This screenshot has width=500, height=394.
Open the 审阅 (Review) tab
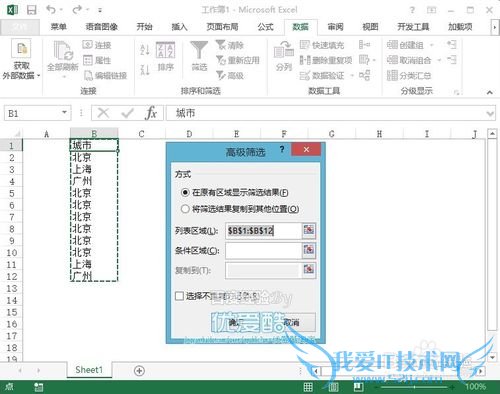tap(335, 27)
